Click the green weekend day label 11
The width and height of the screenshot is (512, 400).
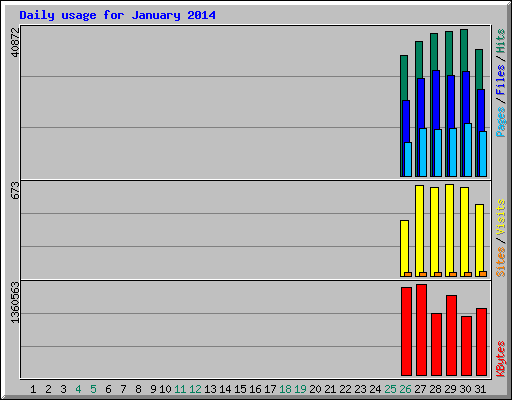(x=180, y=389)
